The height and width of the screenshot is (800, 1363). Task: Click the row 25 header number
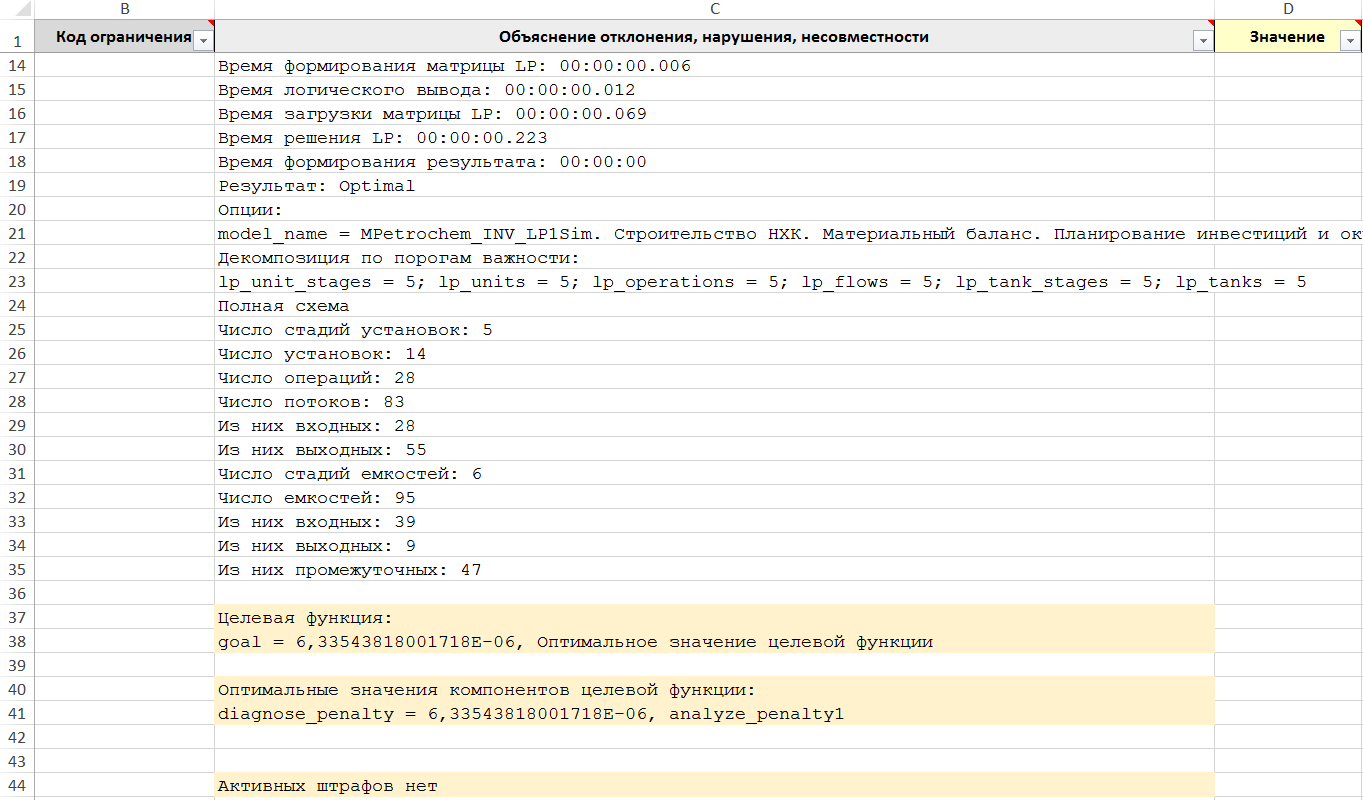[x=17, y=330]
